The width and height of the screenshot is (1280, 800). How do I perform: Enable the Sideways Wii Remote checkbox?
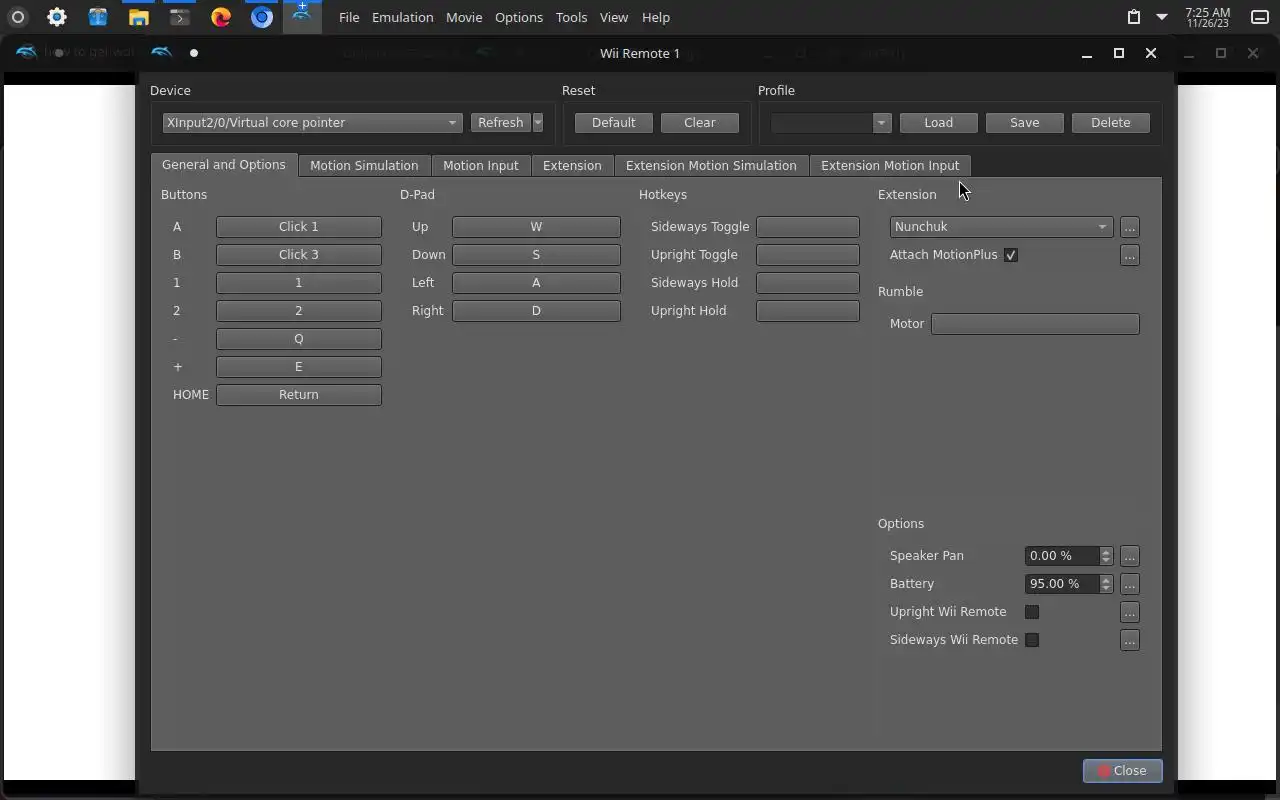coord(1032,640)
